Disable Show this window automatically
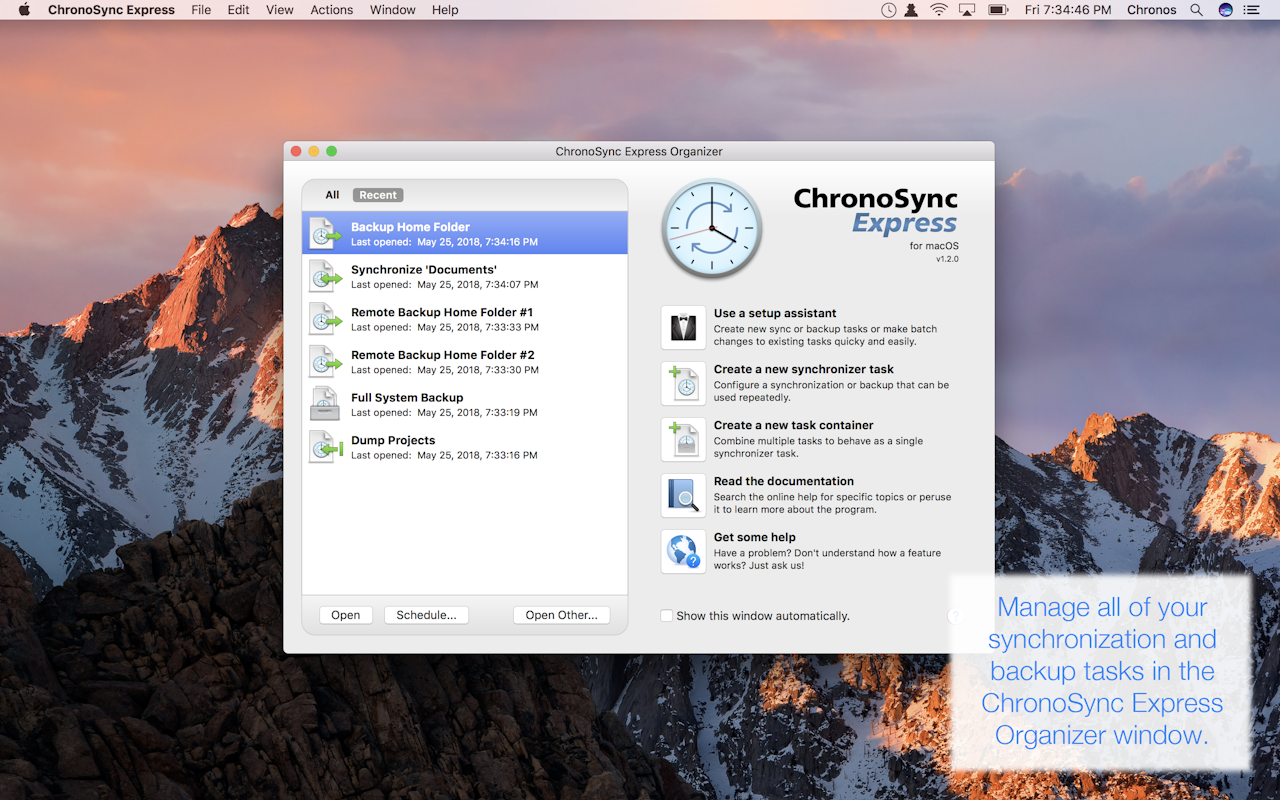This screenshot has width=1280, height=800. point(666,615)
